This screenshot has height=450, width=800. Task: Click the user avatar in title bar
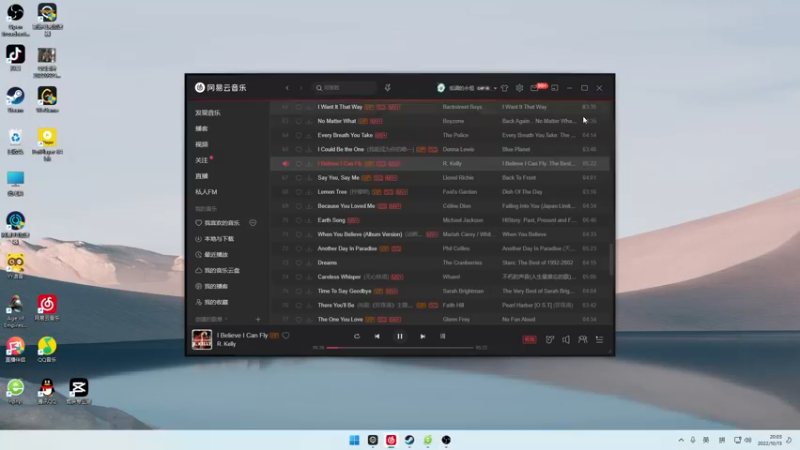point(441,88)
